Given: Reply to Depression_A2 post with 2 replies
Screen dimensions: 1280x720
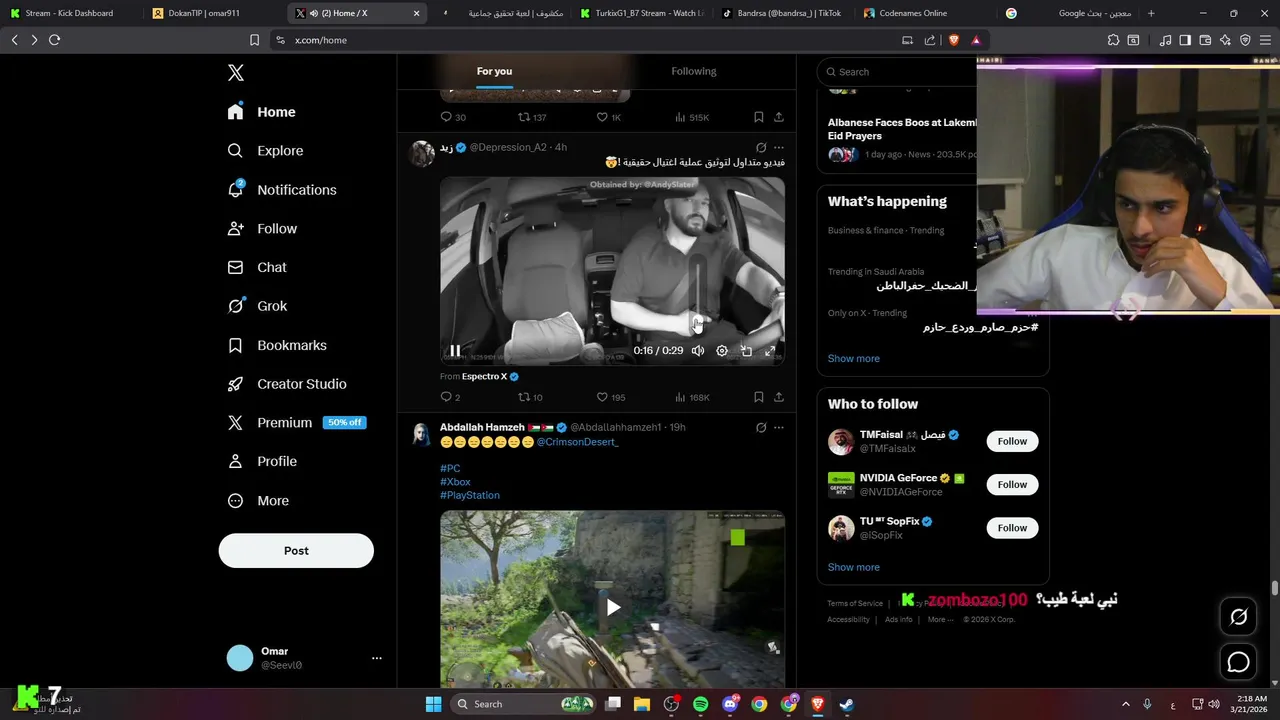Looking at the screenshot, I should pos(450,397).
